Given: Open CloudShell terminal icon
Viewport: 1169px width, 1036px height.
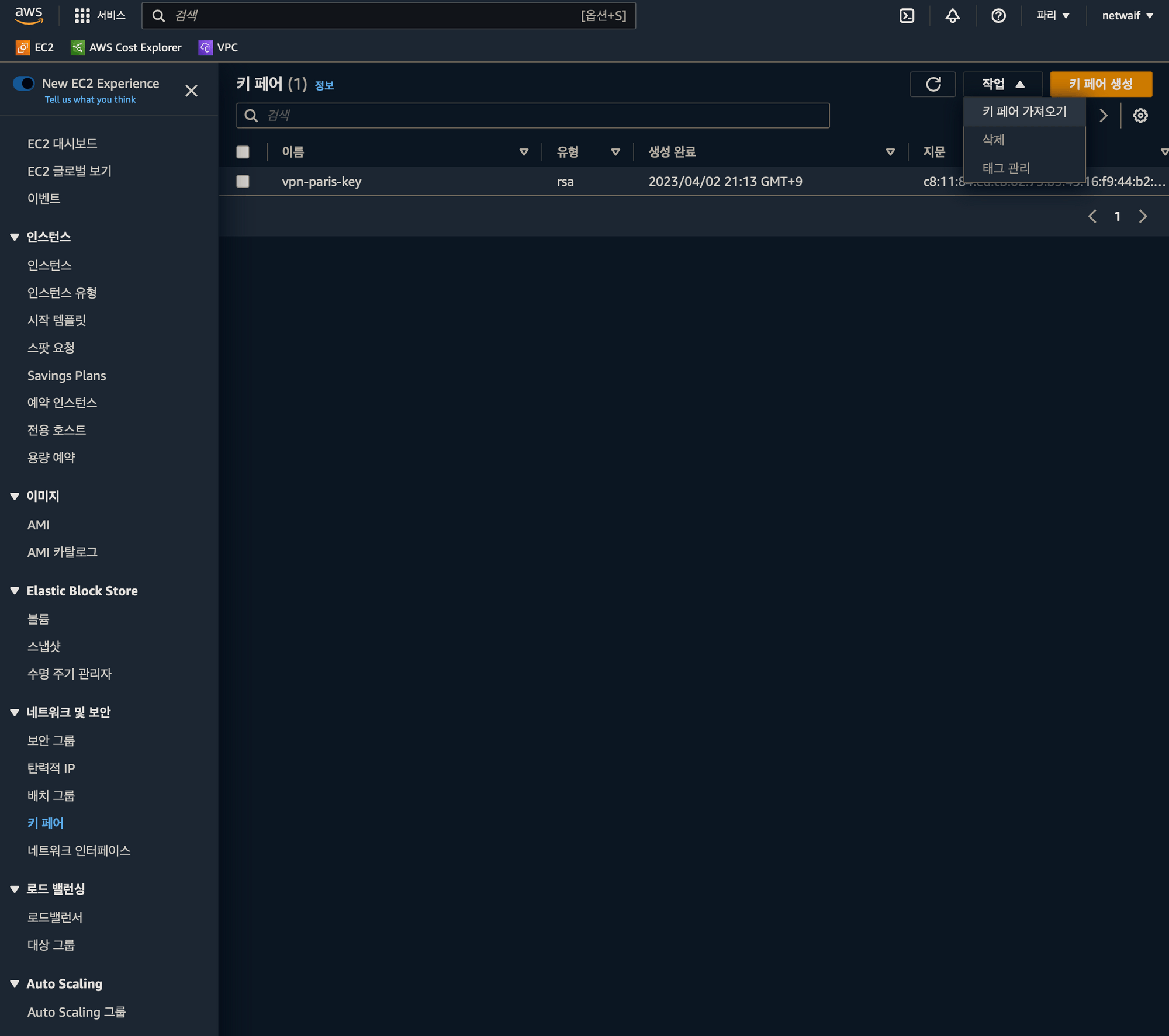Looking at the screenshot, I should (907, 16).
